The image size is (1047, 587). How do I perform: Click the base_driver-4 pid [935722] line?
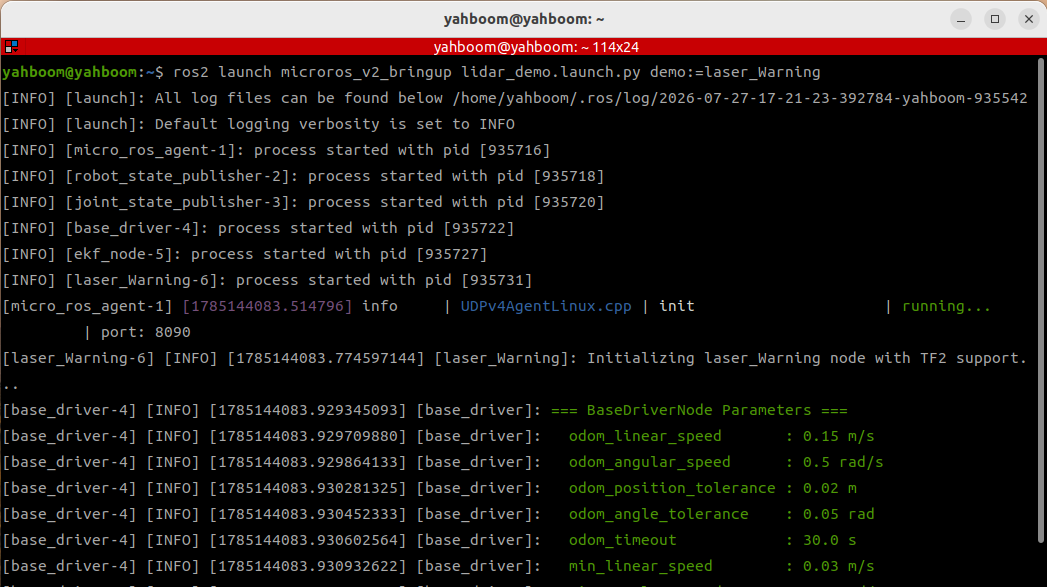(258, 228)
